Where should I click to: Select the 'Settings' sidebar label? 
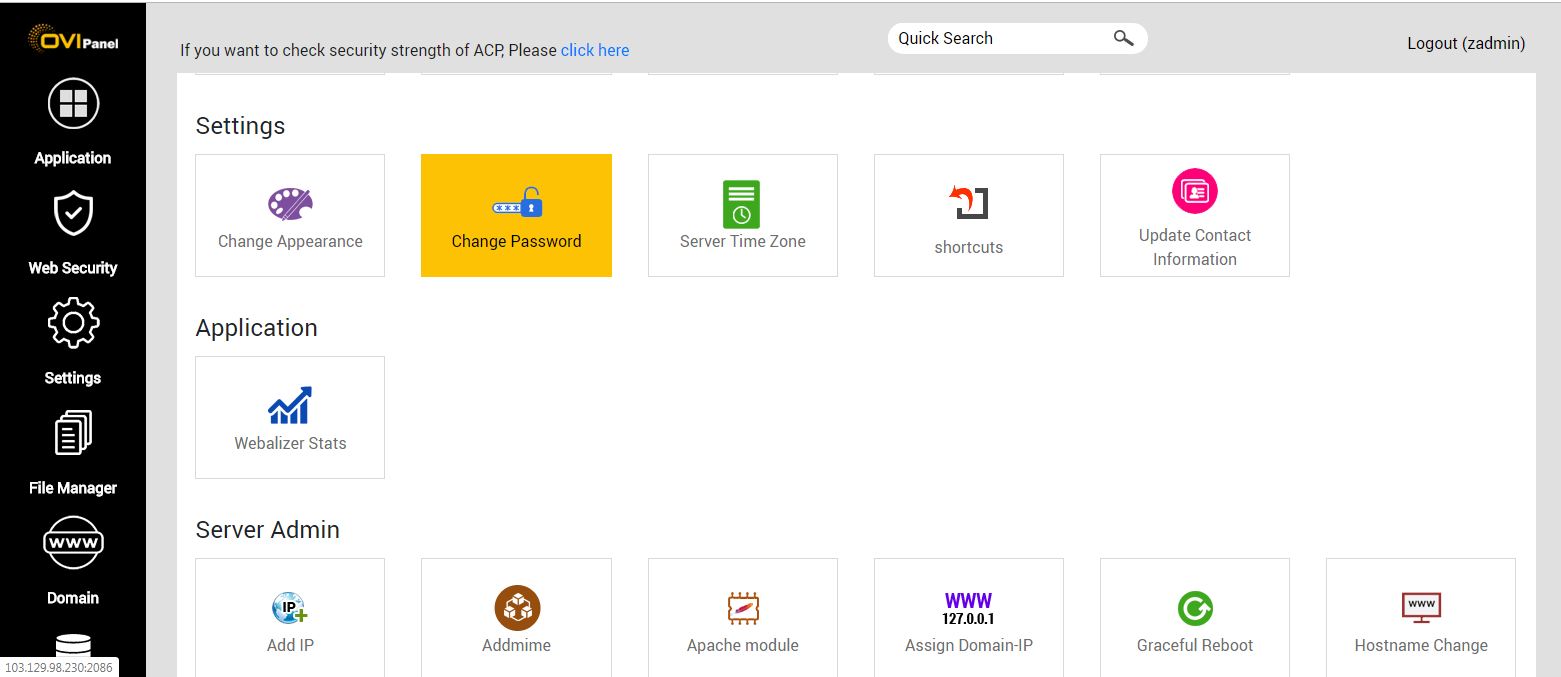click(73, 378)
